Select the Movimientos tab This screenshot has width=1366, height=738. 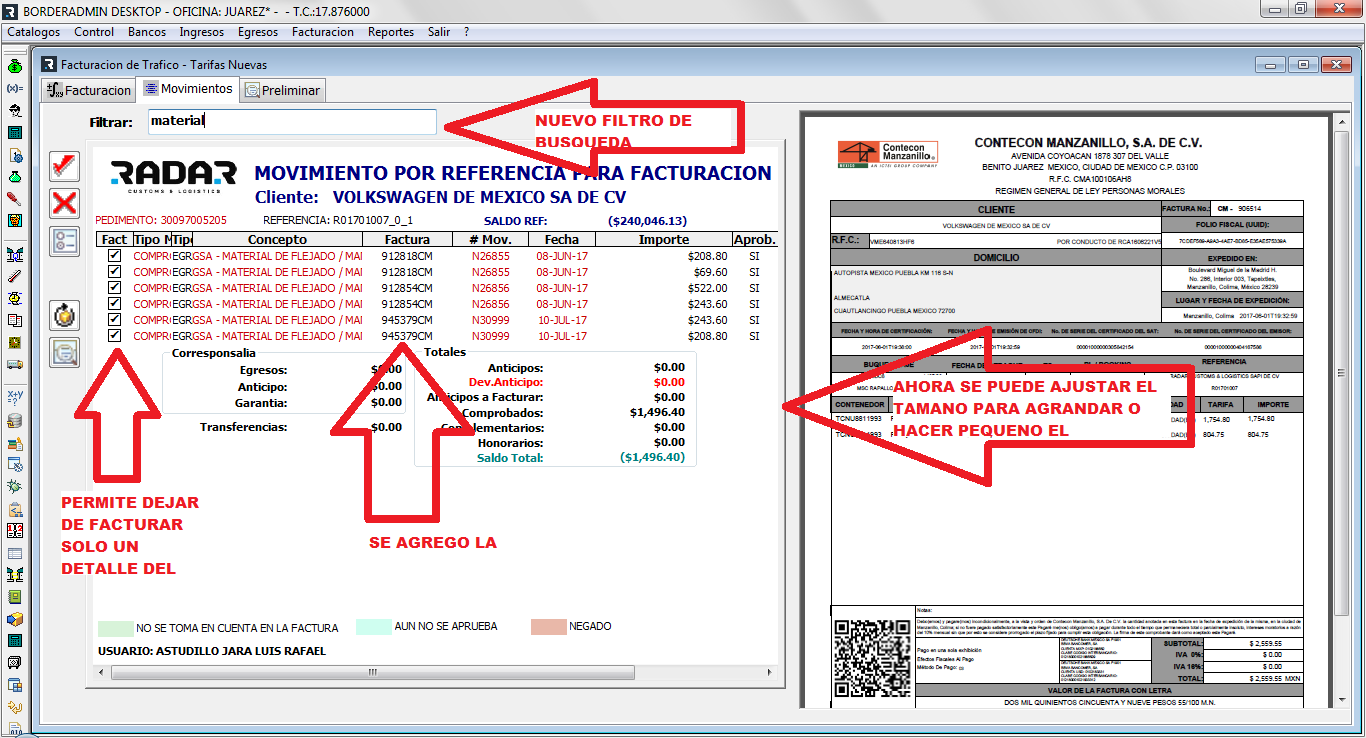point(188,89)
